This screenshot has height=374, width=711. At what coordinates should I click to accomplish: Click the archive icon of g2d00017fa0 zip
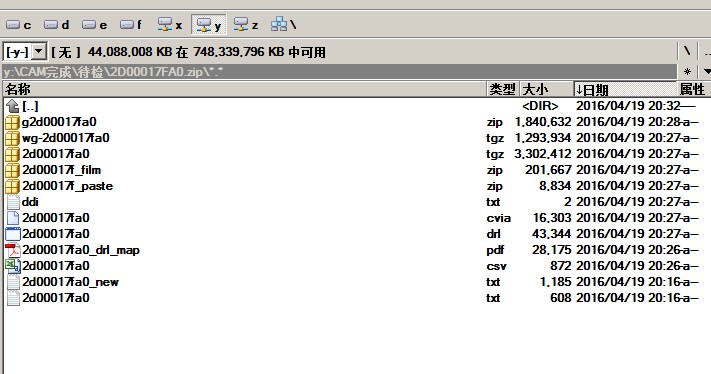13,122
